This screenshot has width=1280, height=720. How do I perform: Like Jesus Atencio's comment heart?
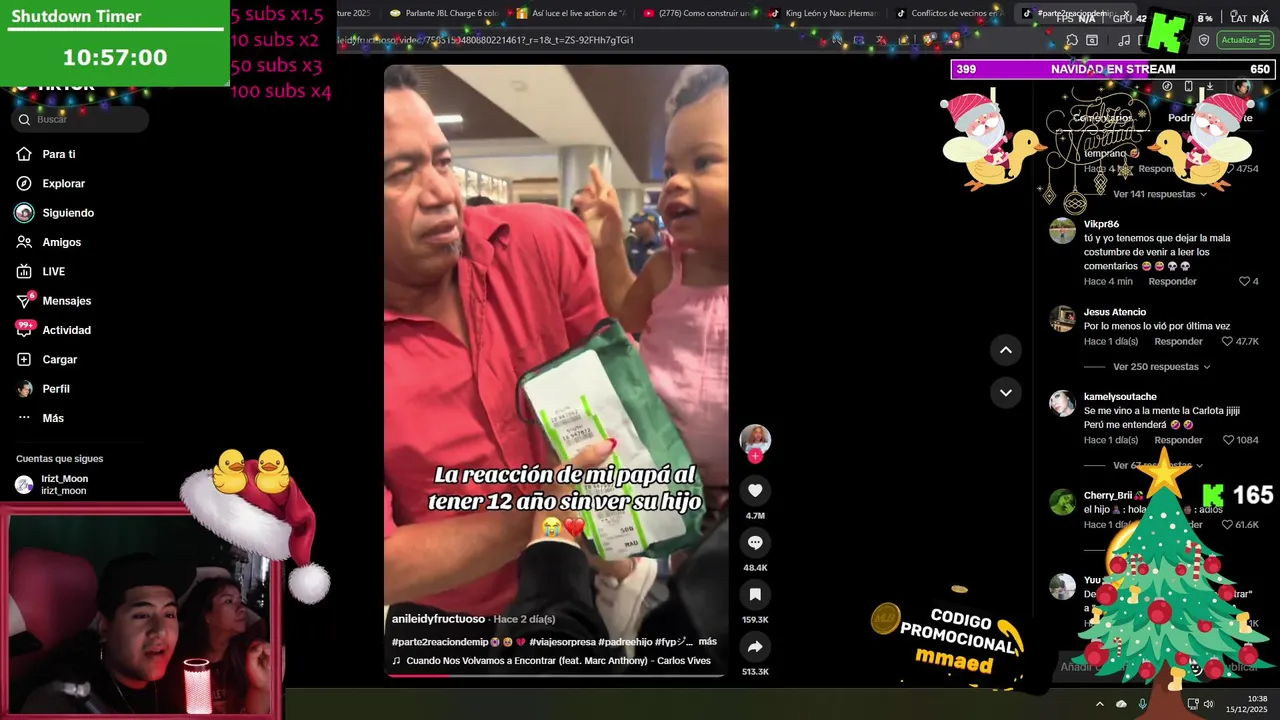[x=1227, y=342]
